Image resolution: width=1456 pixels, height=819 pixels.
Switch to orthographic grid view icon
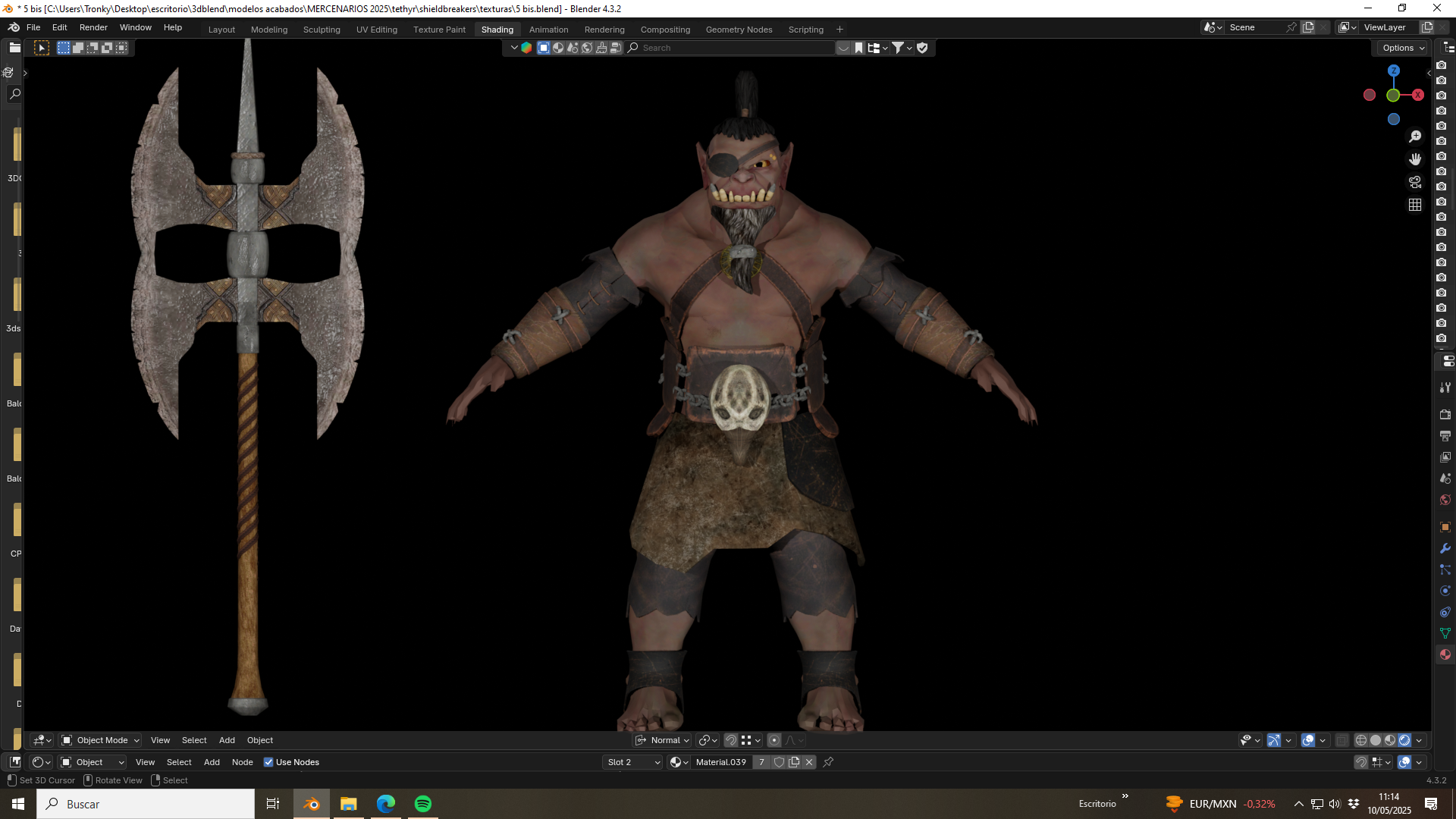tap(1415, 205)
